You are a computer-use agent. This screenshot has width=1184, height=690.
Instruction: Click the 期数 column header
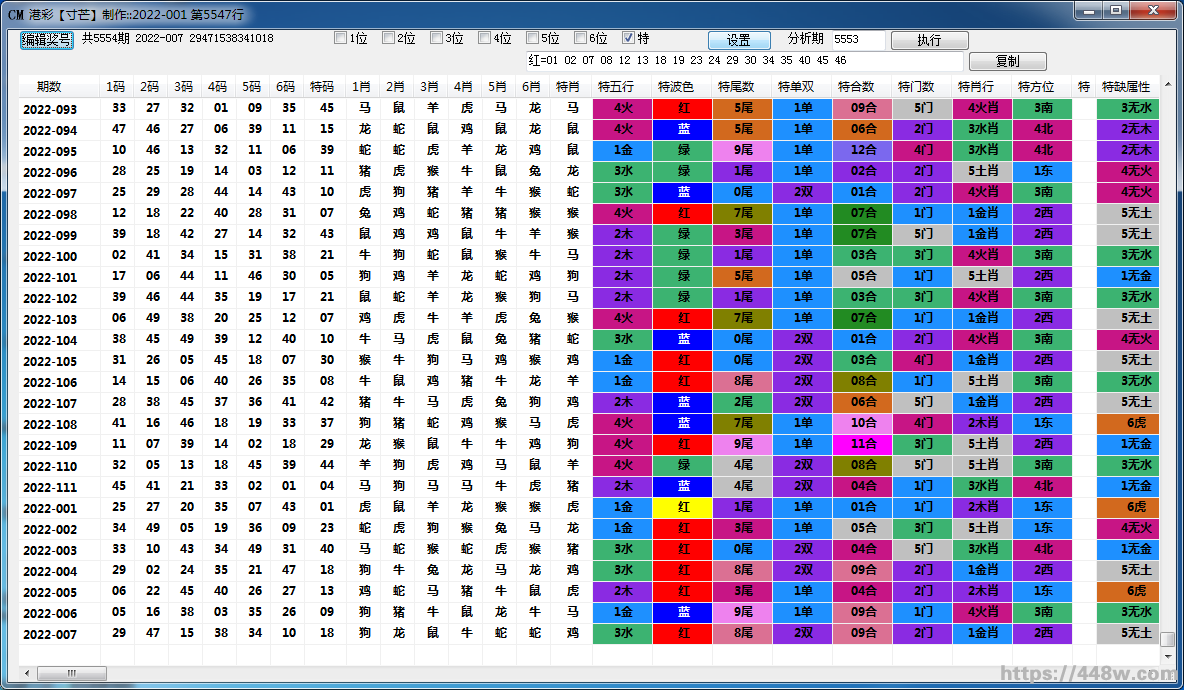[49, 87]
